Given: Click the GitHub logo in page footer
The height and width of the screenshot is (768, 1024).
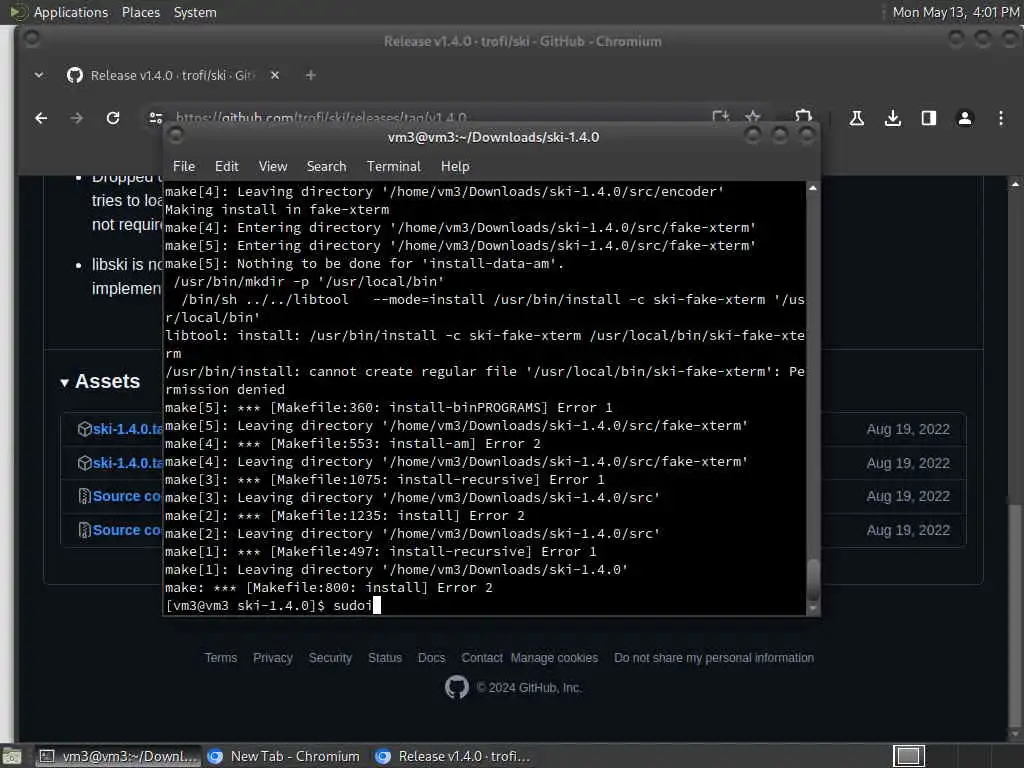Looking at the screenshot, I should [457, 688].
